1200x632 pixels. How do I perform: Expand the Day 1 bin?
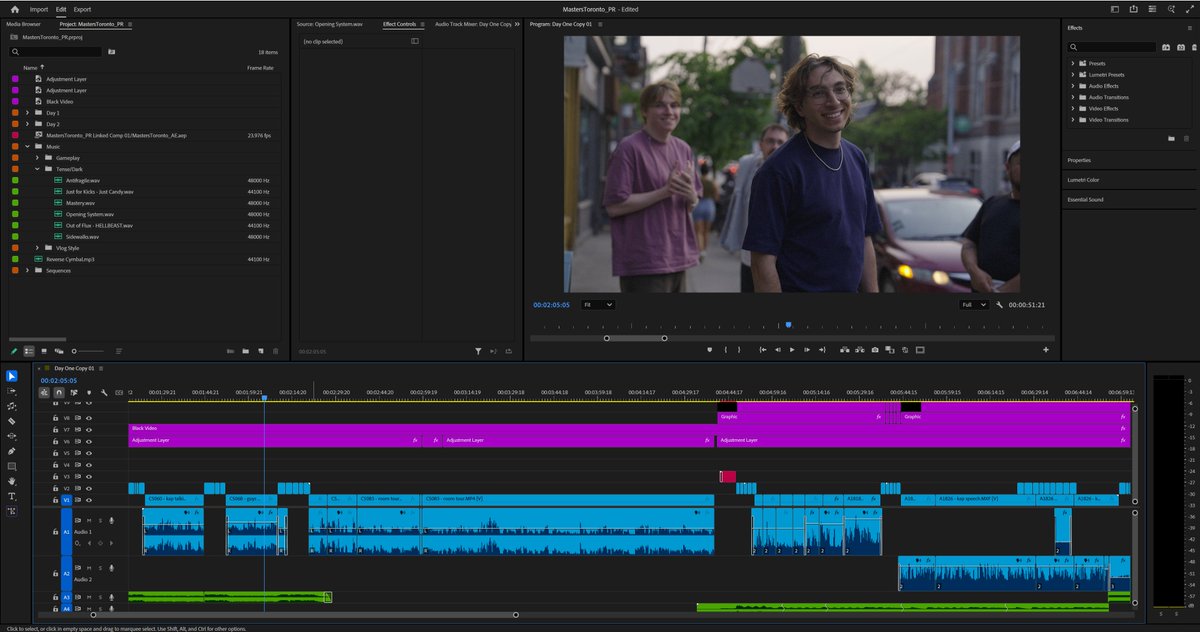click(x=28, y=113)
